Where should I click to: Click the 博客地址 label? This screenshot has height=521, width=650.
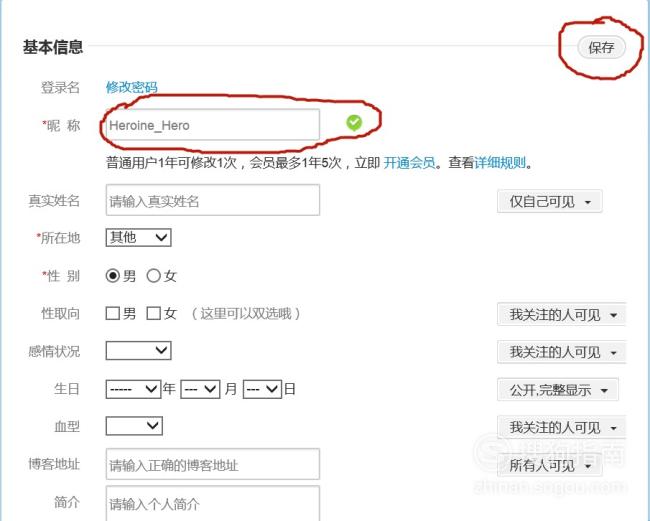(x=54, y=464)
